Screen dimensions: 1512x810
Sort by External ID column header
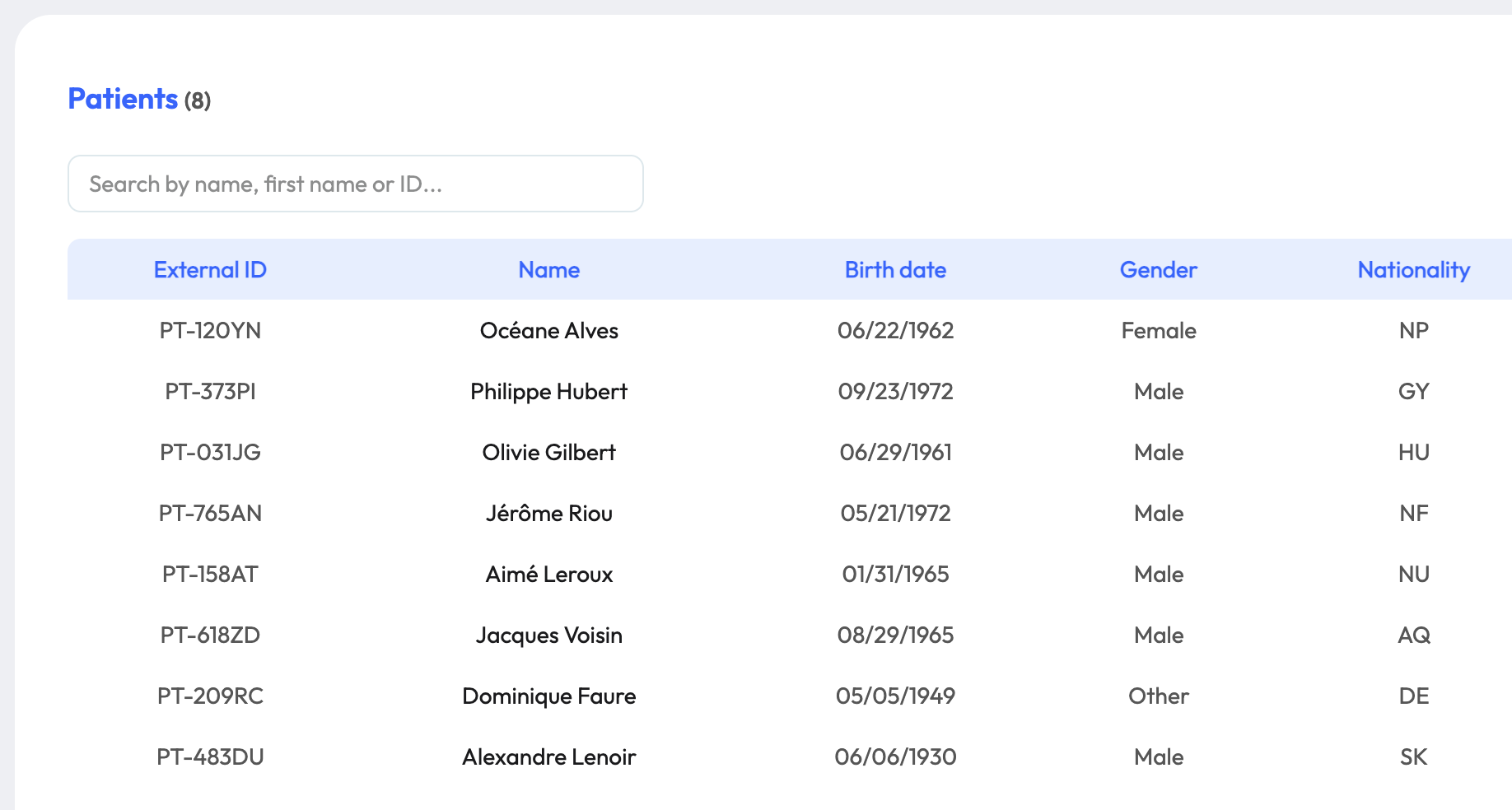coord(210,270)
